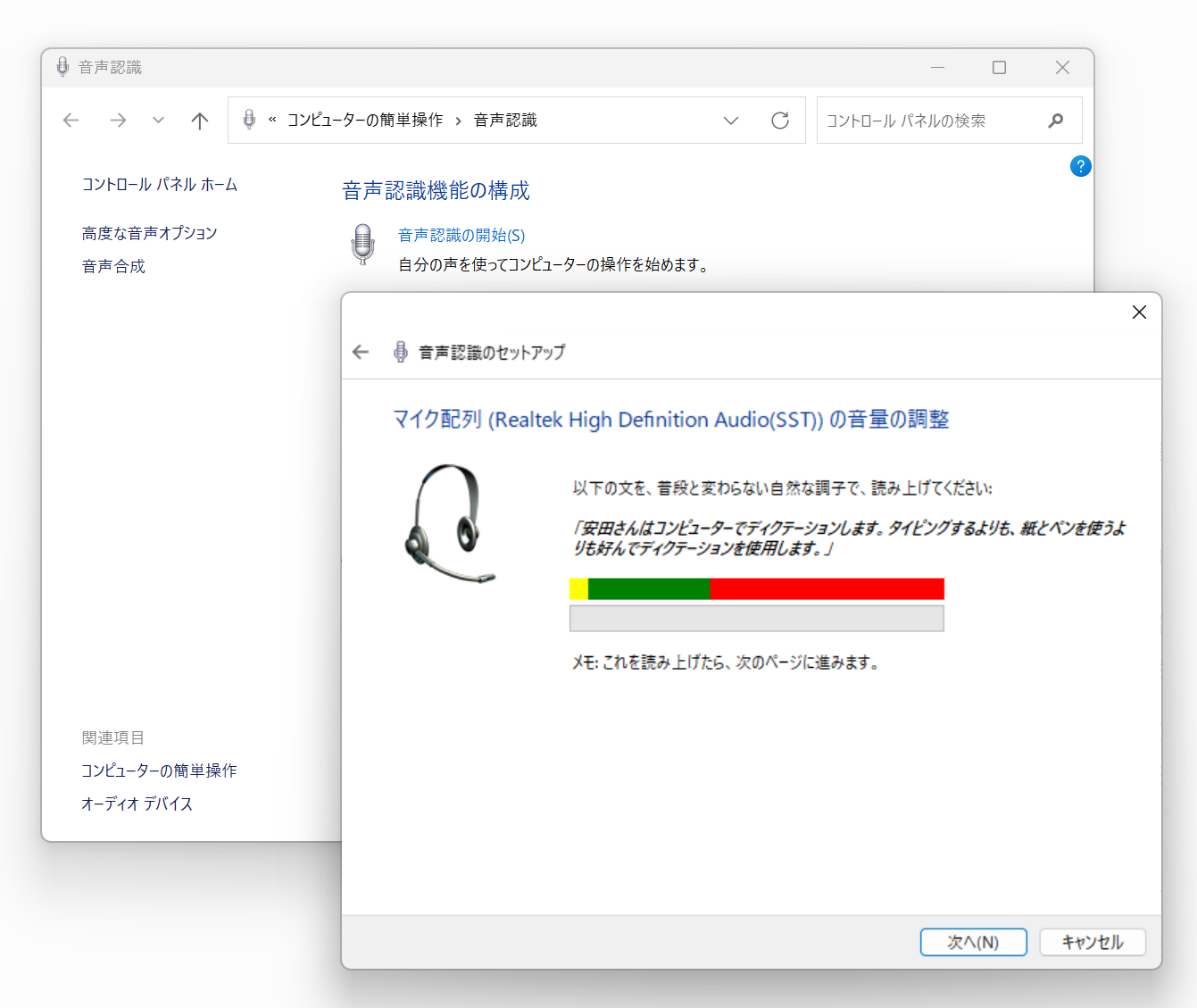Open 高度な音声オプション in the sidebar
1197x1008 pixels.
(149, 232)
